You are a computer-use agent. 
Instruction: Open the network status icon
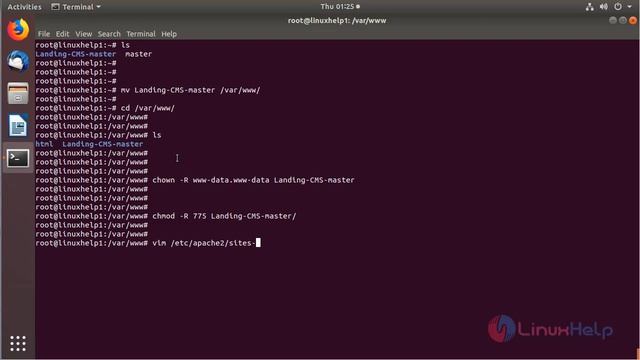click(x=589, y=7)
